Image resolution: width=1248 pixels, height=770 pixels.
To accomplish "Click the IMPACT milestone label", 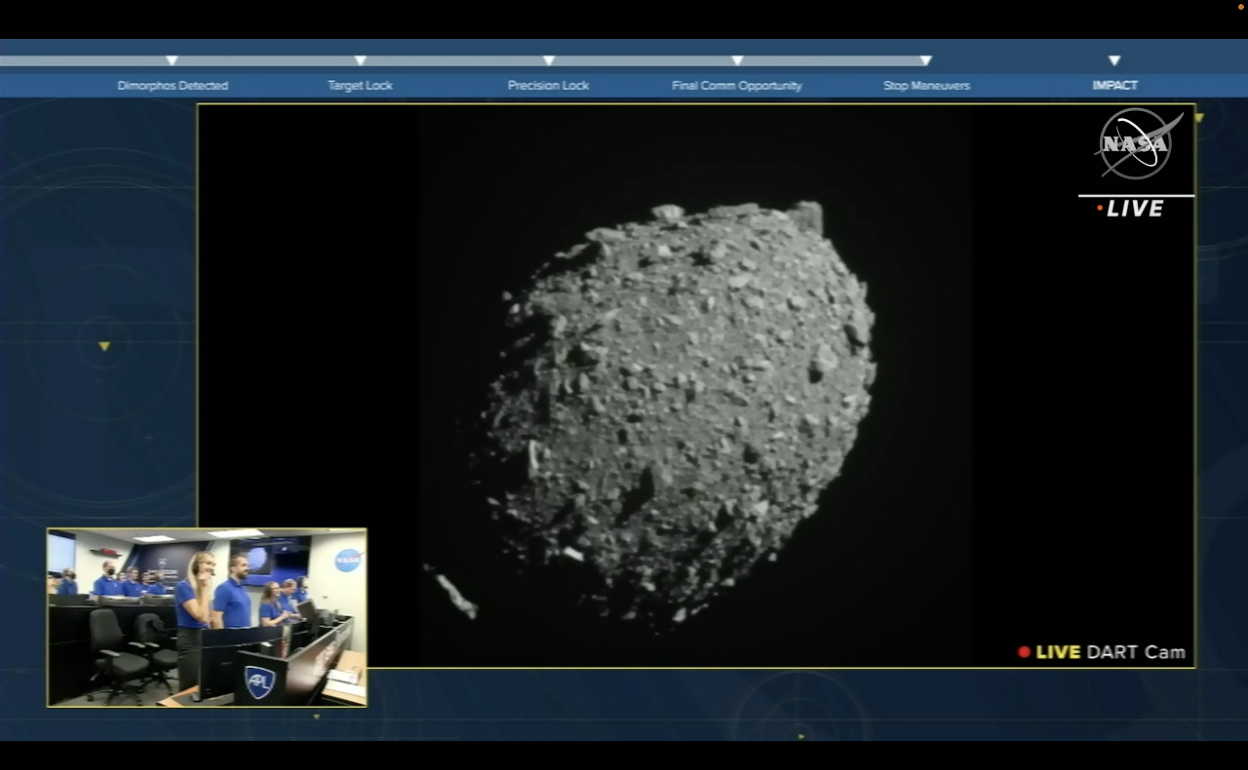I will (1115, 86).
